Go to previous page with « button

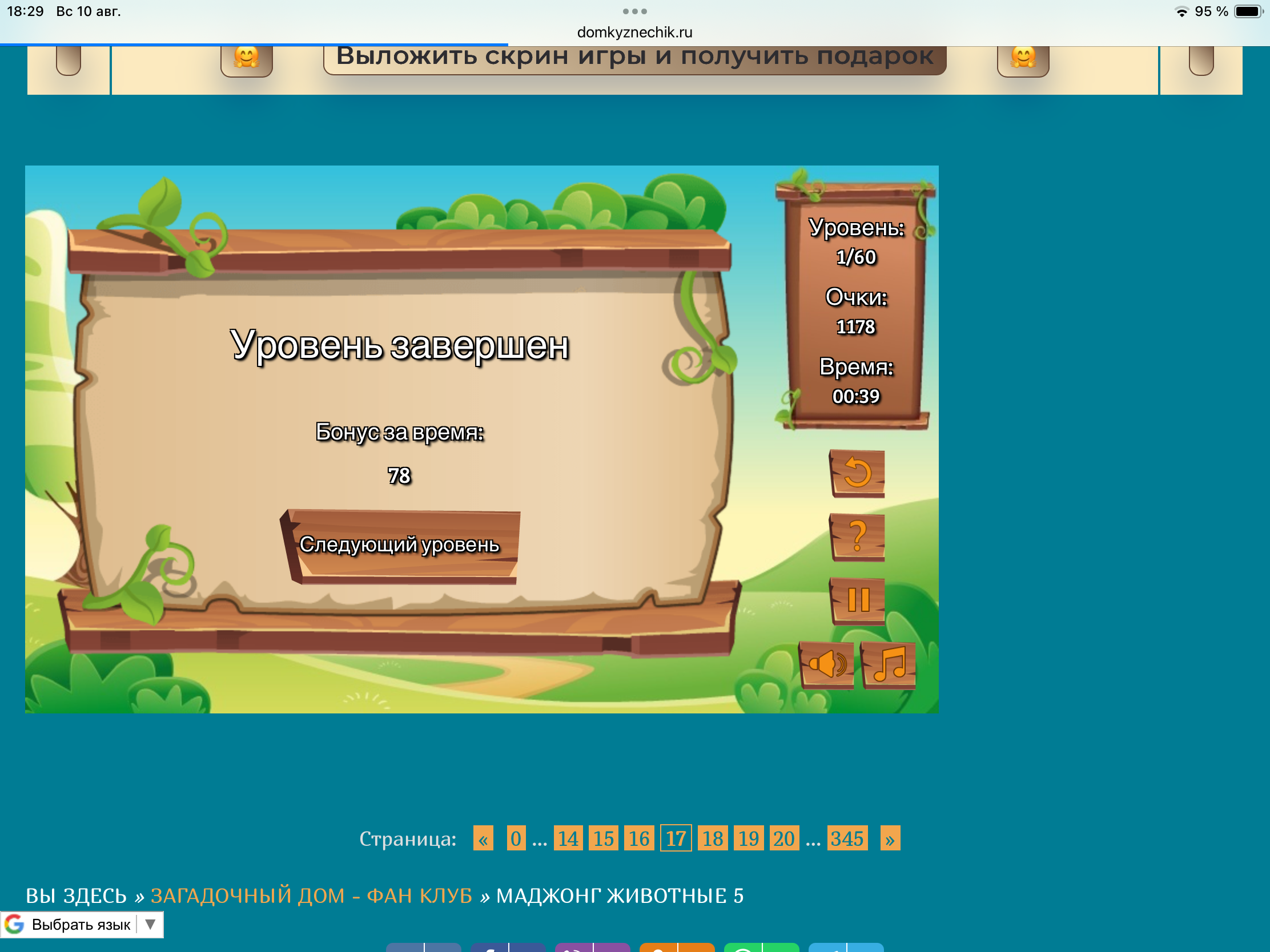484,838
